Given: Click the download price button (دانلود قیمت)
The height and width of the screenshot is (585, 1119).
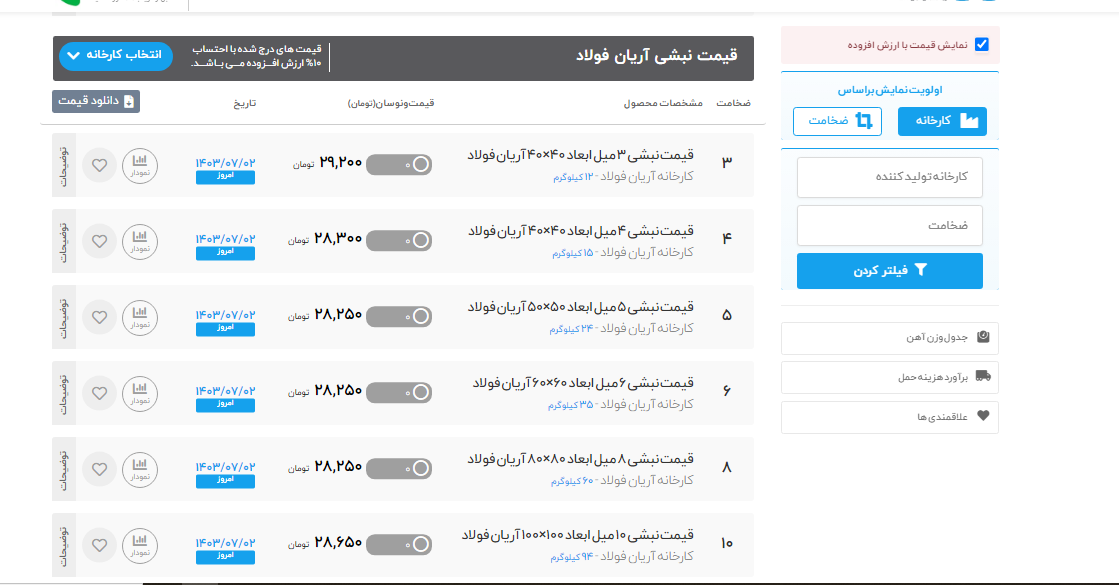Looking at the screenshot, I should [x=96, y=101].
